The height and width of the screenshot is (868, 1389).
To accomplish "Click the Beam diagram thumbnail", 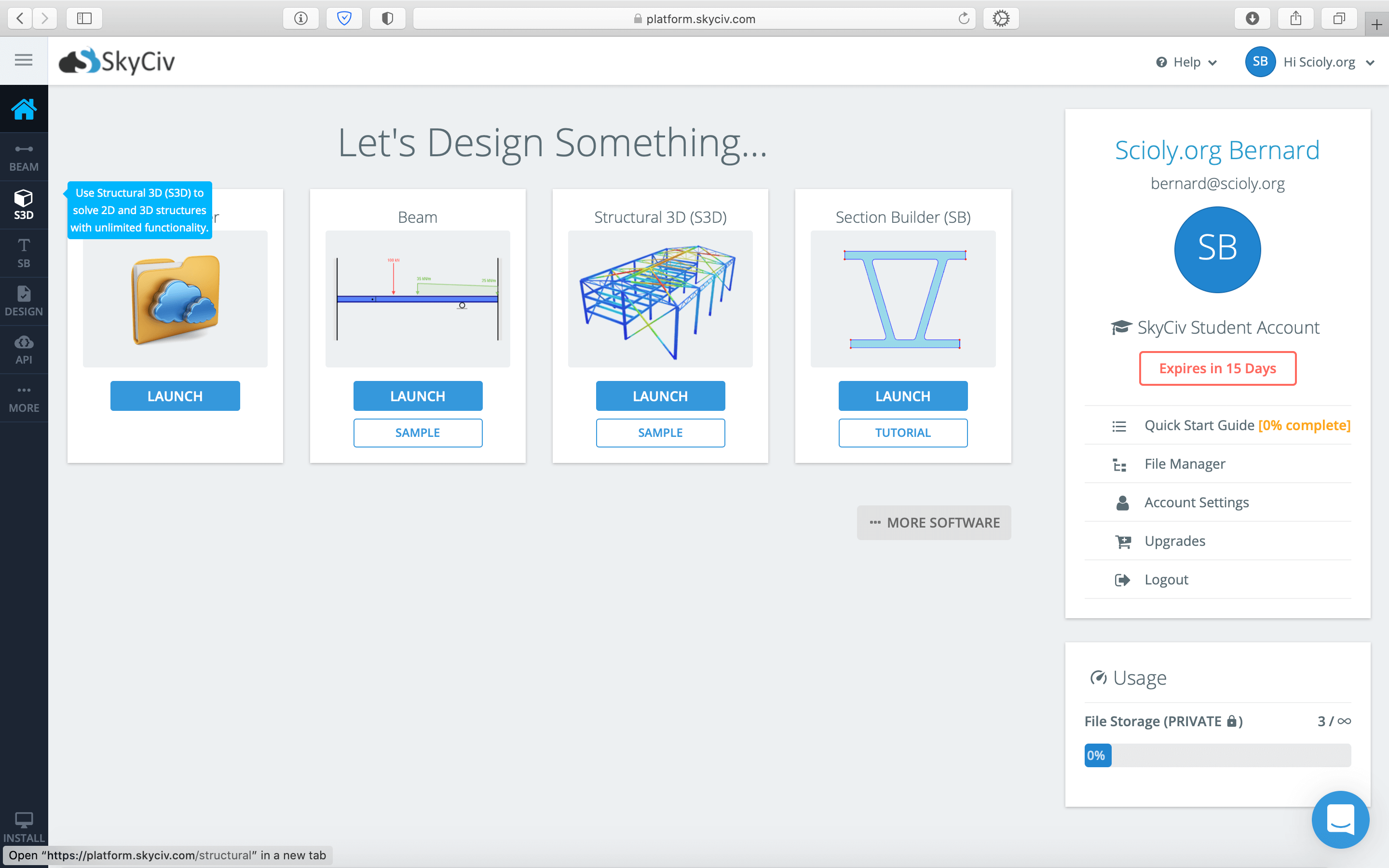I will point(417,298).
